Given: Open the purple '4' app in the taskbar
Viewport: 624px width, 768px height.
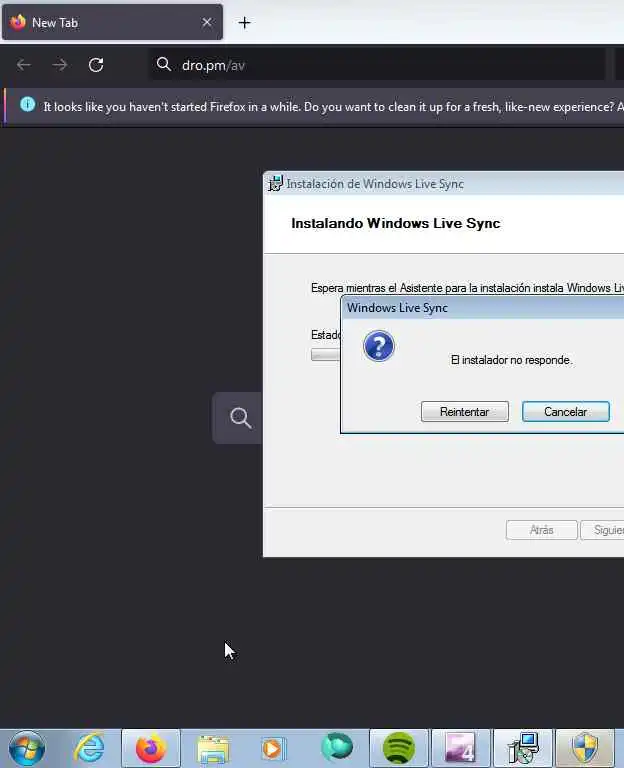Looking at the screenshot, I should 460,748.
